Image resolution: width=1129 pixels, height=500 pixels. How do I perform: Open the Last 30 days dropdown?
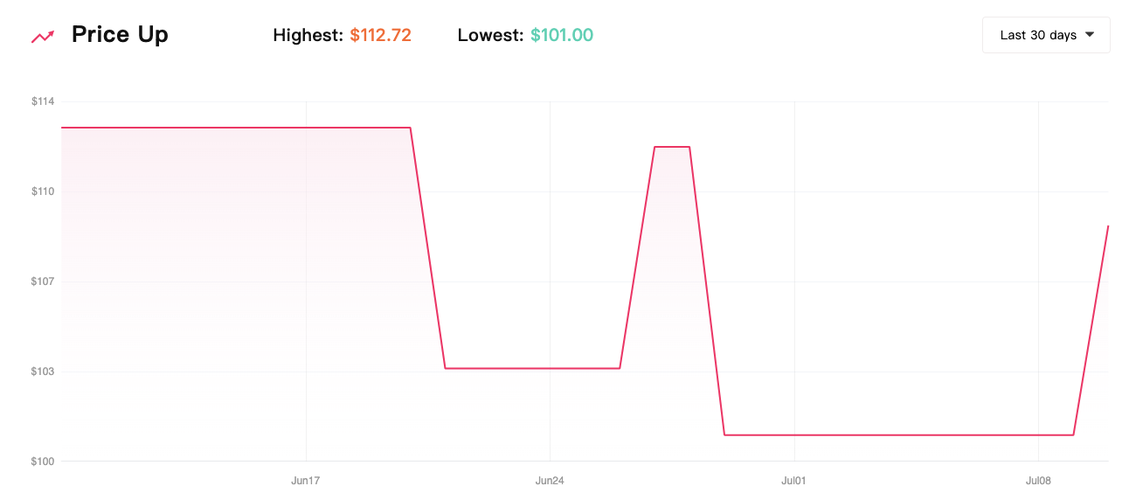tap(1046, 35)
